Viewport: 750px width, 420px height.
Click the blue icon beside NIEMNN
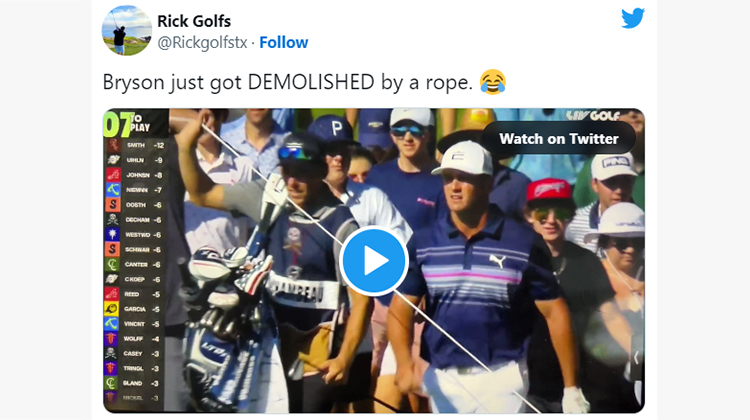pyautogui.click(x=113, y=190)
